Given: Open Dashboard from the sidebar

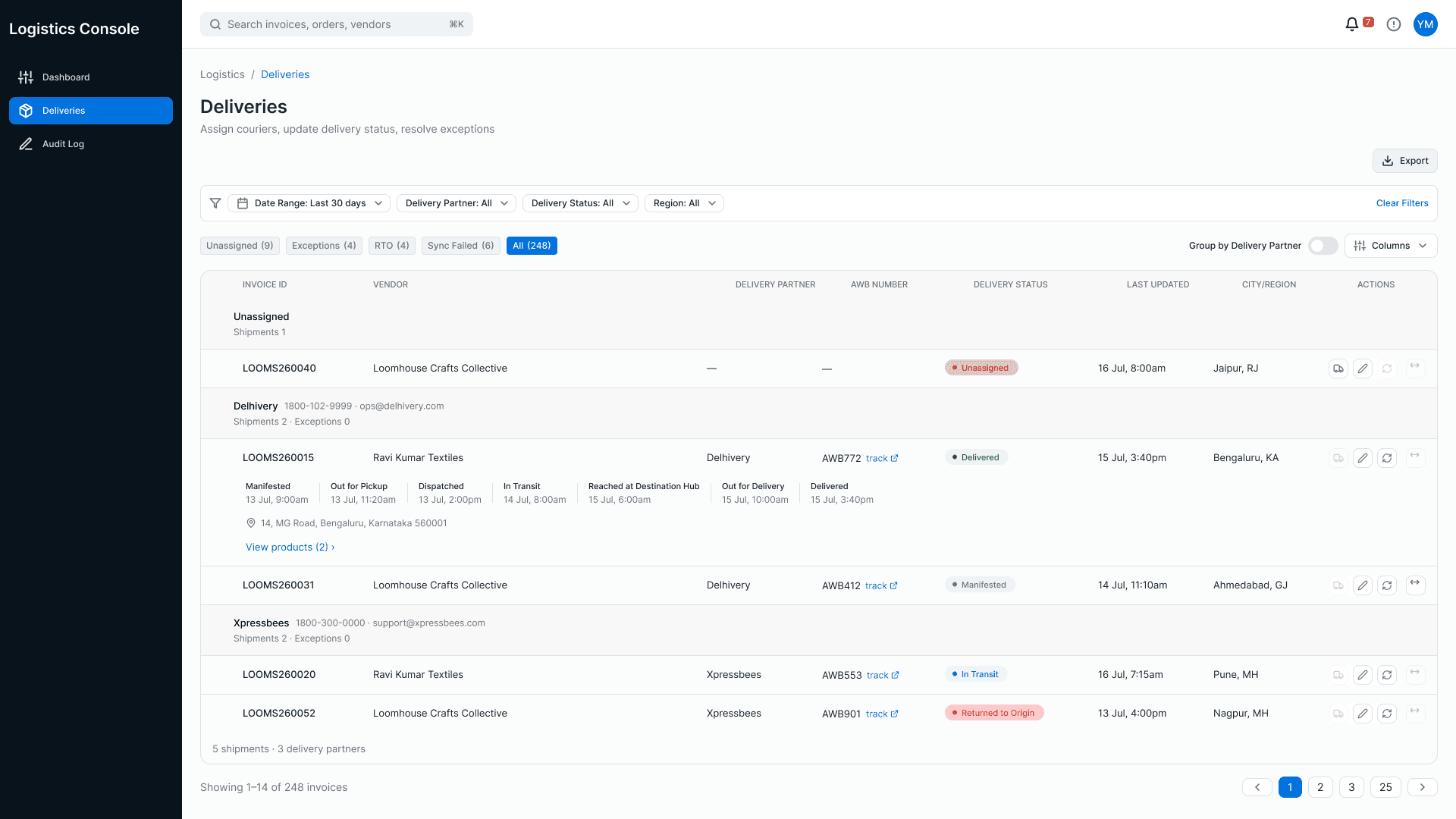Looking at the screenshot, I should tap(91, 77).
